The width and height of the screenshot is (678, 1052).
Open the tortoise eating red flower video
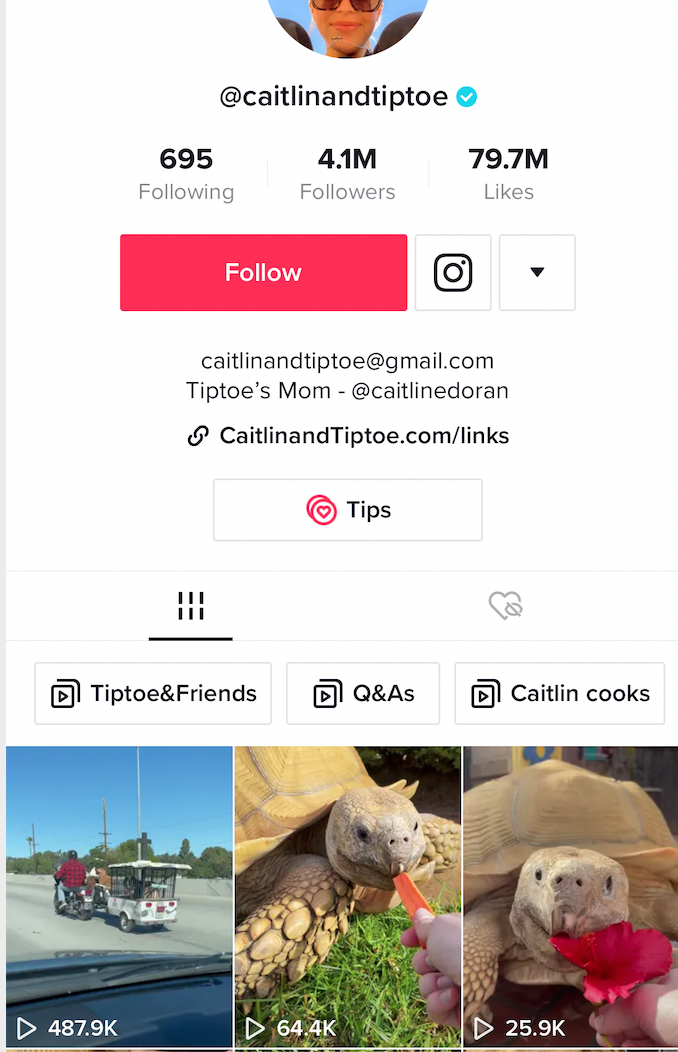(x=571, y=896)
